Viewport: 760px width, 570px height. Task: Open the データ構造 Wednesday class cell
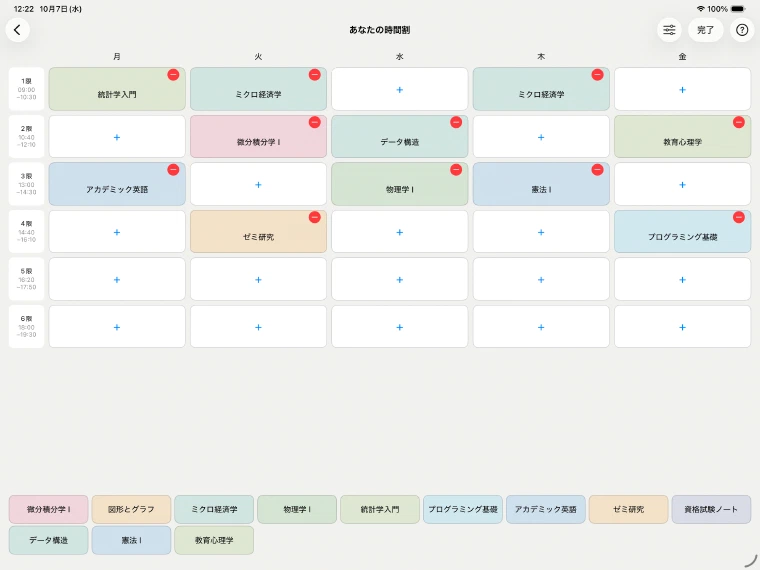399,137
